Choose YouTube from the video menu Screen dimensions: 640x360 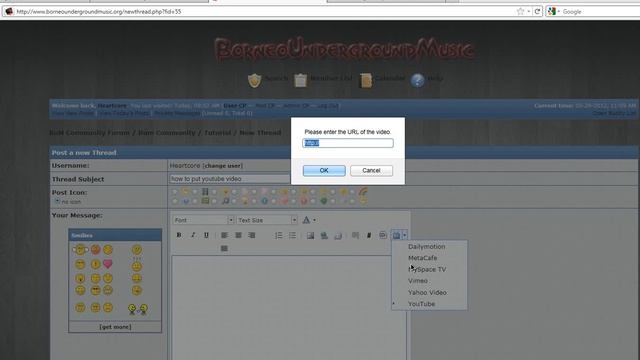click(421, 304)
